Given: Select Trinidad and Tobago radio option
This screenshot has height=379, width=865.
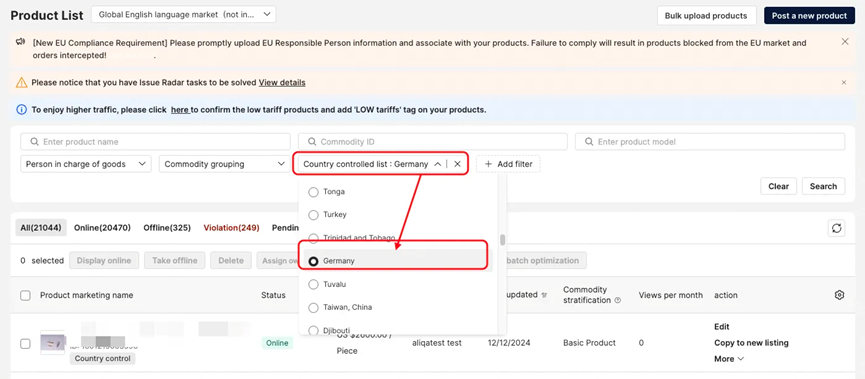Looking at the screenshot, I should coord(313,238).
